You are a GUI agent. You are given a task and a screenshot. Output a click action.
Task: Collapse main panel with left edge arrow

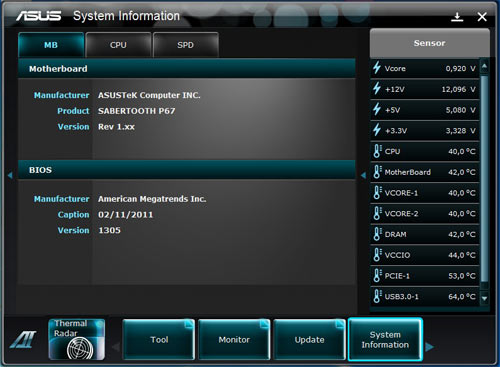[10, 175]
